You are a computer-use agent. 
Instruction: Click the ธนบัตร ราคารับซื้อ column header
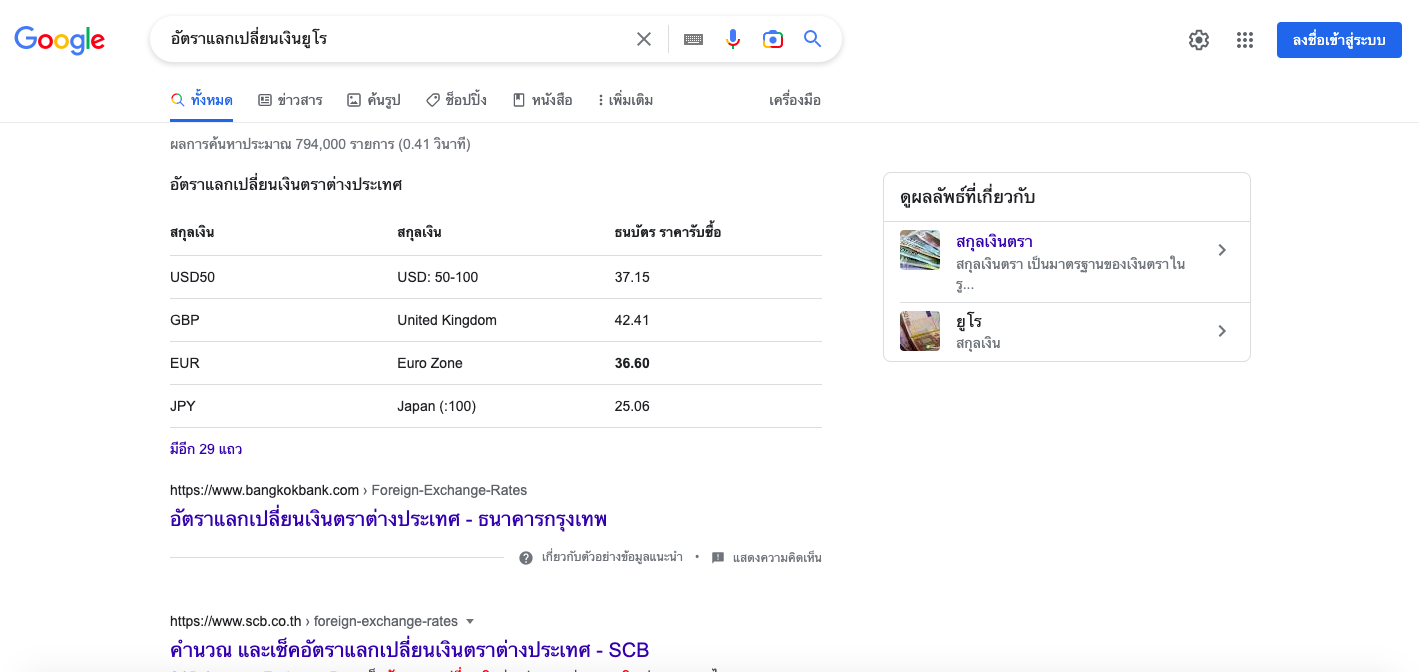[668, 233]
